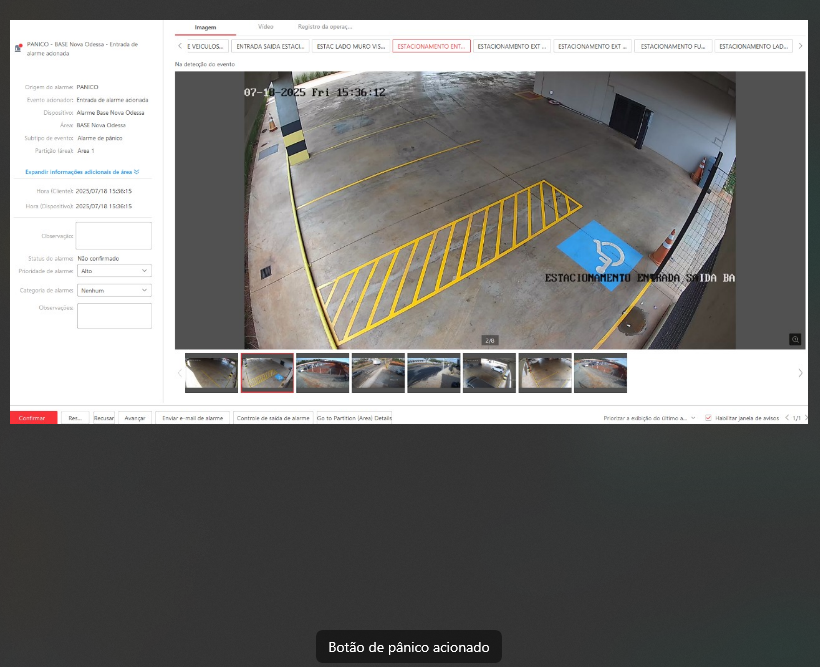Click 'Enviar e-mail de alarme' button
Image resolution: width=820 pixels, height=667 pixels.
point(192,417)
